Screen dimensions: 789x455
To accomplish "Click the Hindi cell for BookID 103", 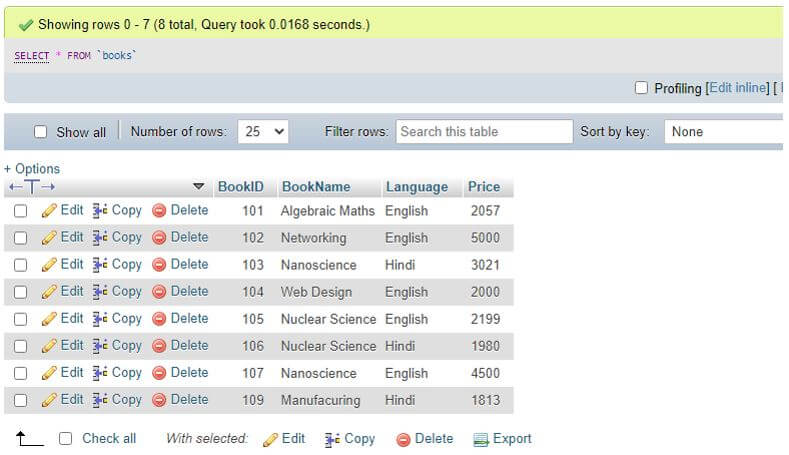I will pyautogui.click(x=400, y=265).
